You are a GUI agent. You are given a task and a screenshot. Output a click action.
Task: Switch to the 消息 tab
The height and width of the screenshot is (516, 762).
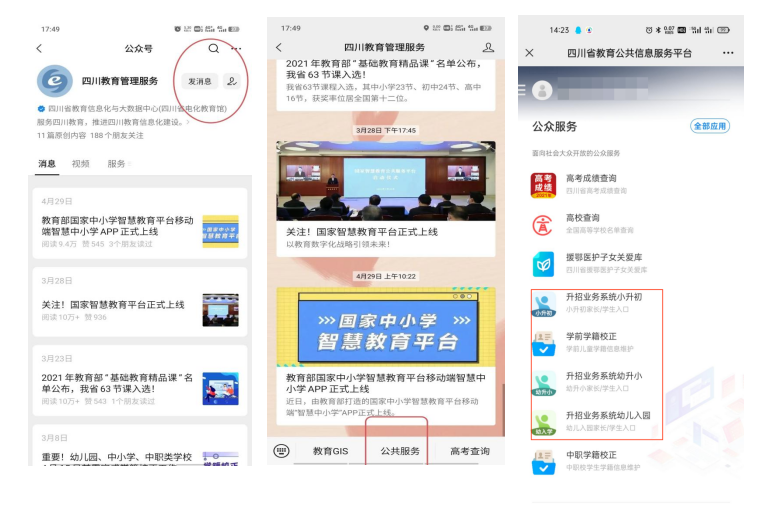[x=47, y=164]
